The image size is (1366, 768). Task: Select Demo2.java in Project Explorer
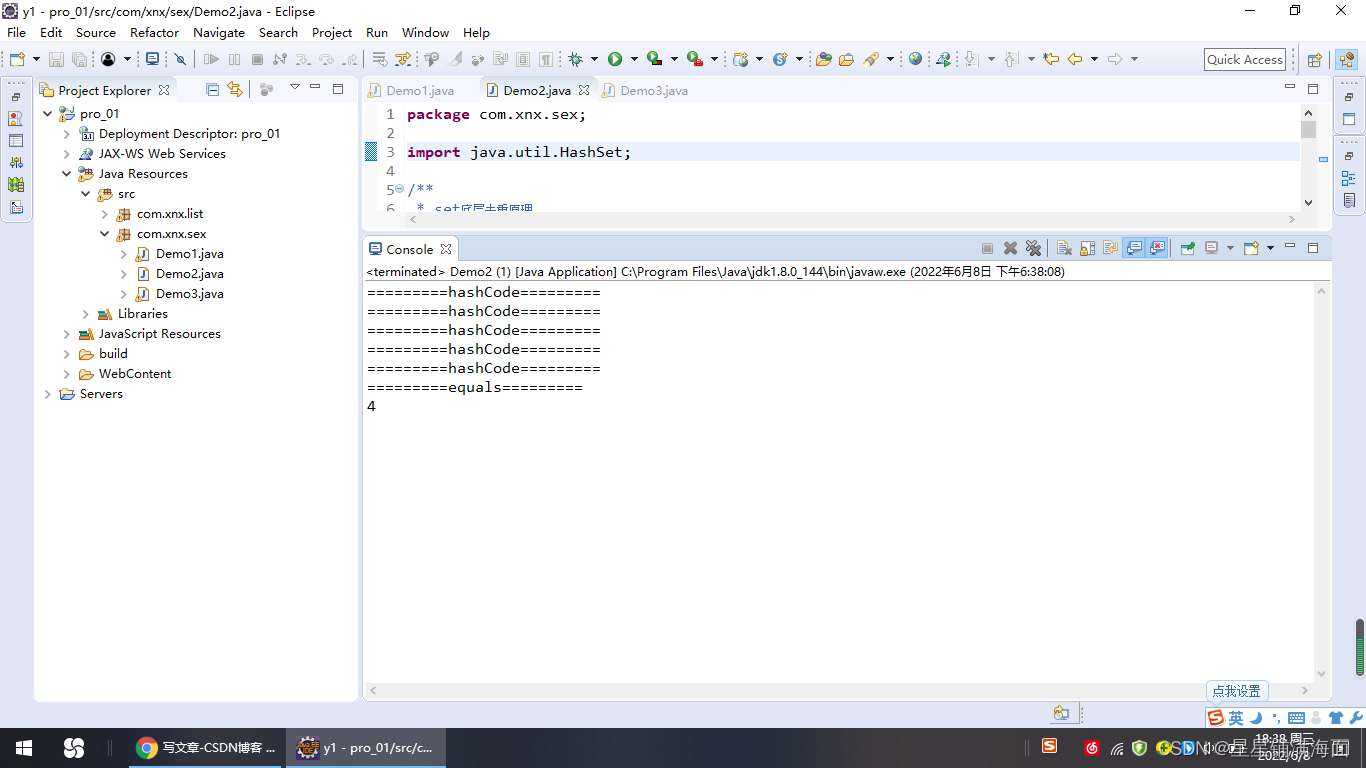[x=189, y=274]
